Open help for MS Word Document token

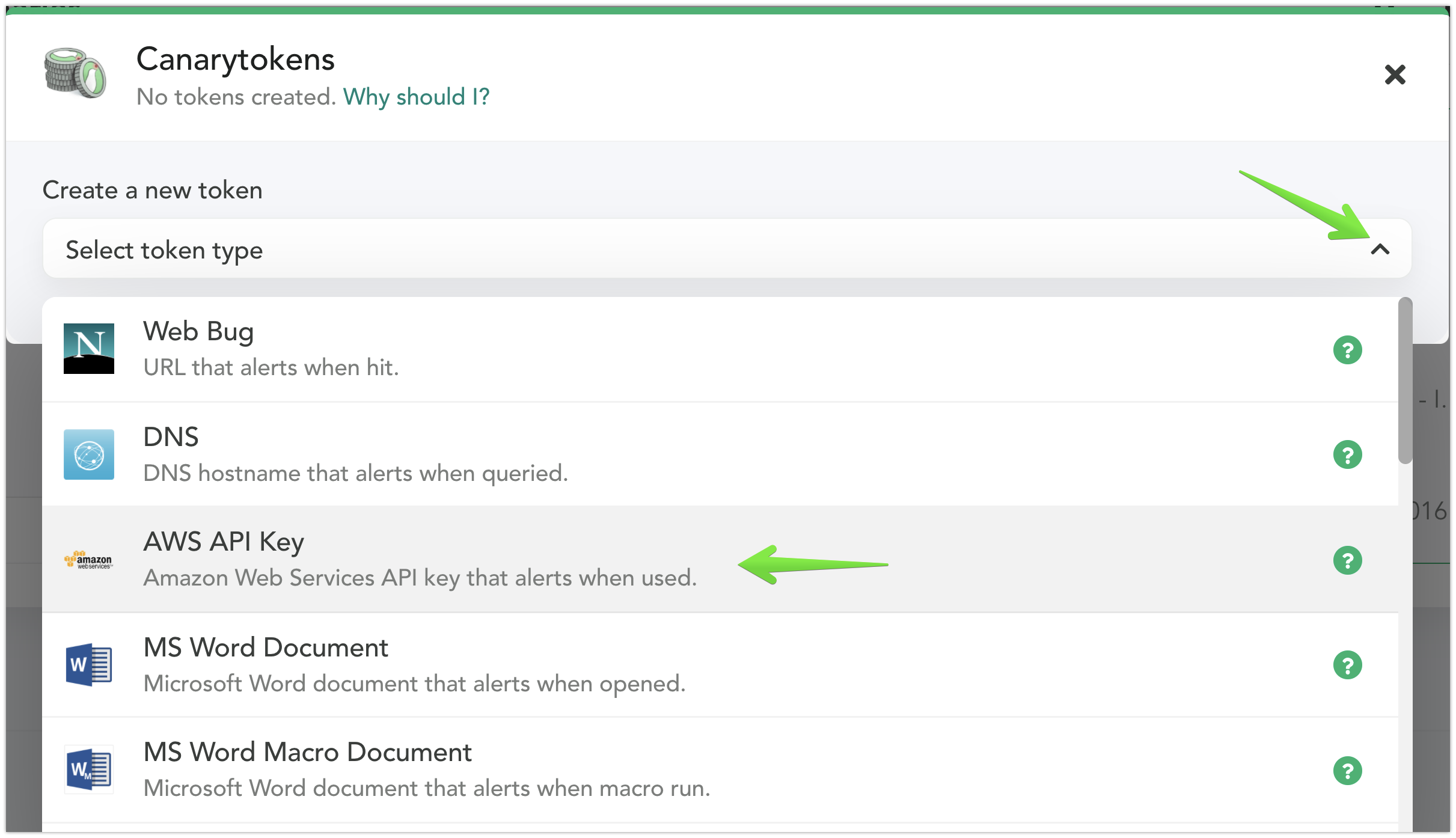[x=1347, y=665]
